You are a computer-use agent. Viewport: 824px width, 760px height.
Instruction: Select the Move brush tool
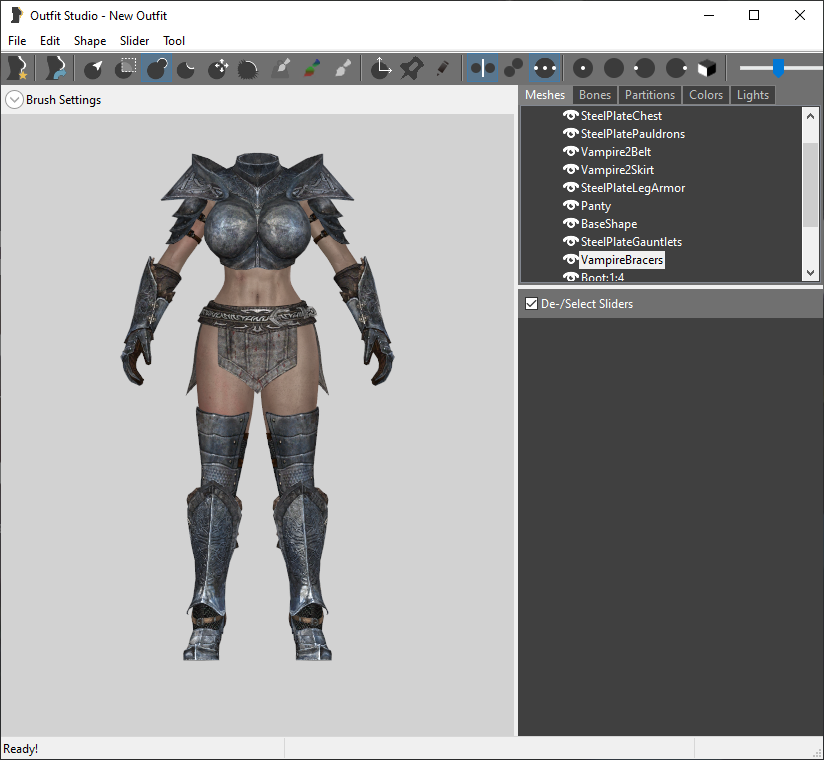pyautogui.click(x=218, y=68)
